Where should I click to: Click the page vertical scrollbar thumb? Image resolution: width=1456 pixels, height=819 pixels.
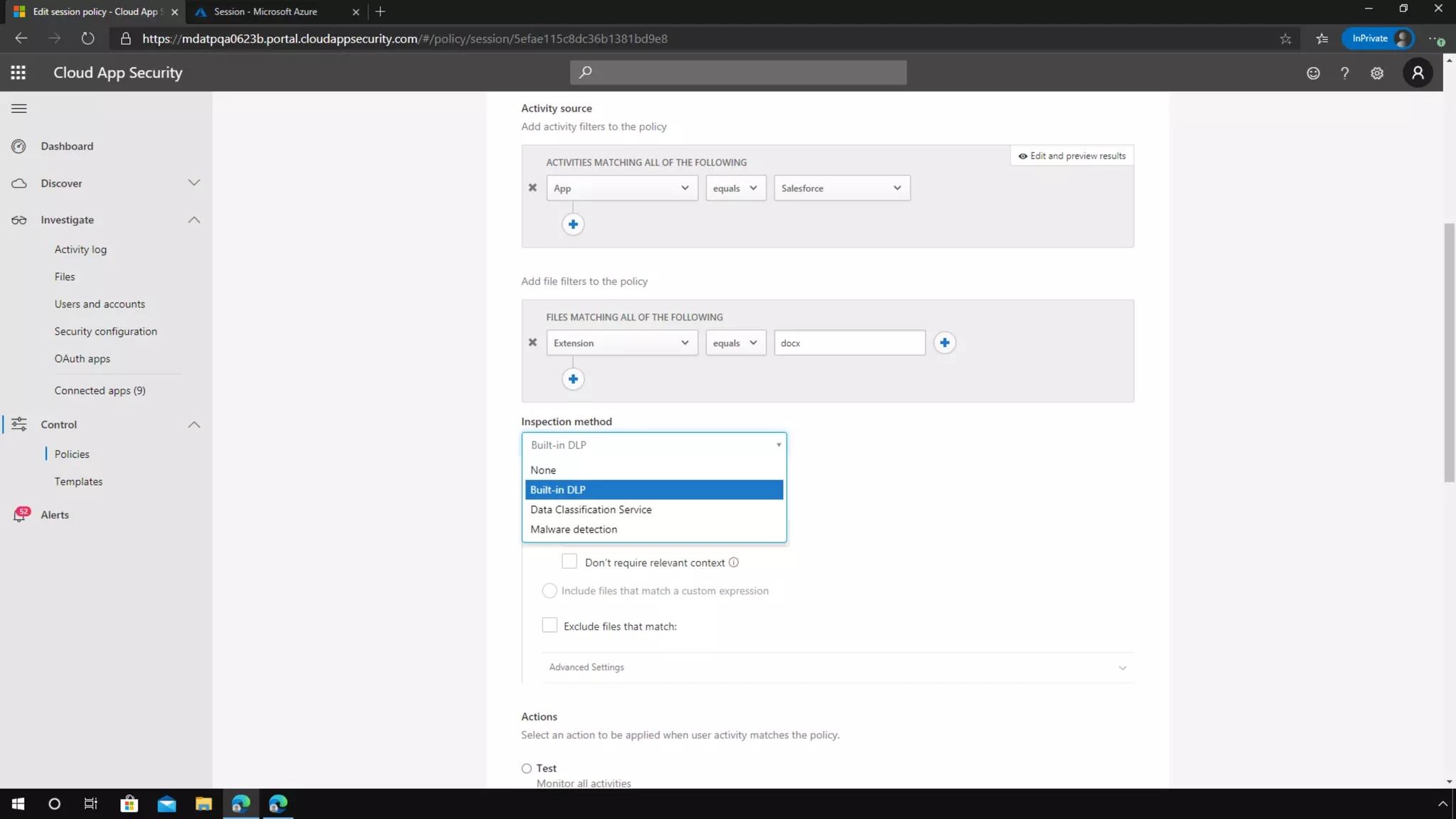point(1449,352)
